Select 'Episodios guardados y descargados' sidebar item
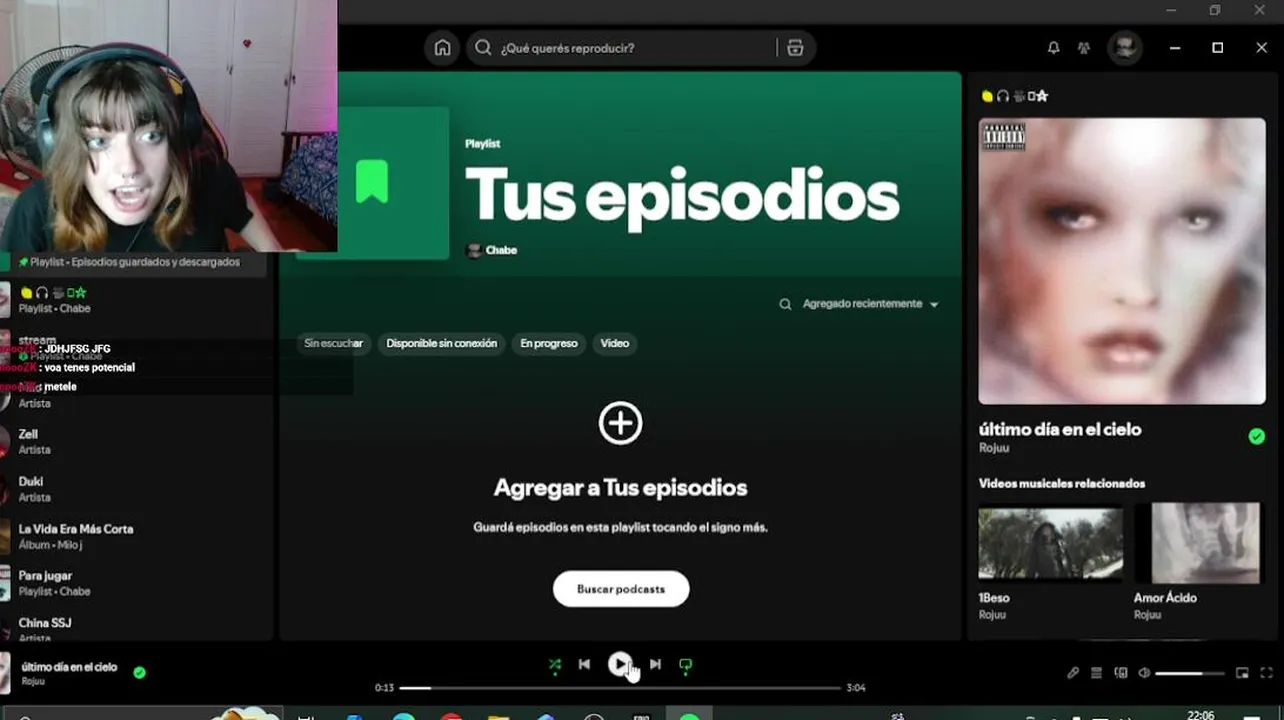This screenshot has width=1284, height=720. coord(135,262)
